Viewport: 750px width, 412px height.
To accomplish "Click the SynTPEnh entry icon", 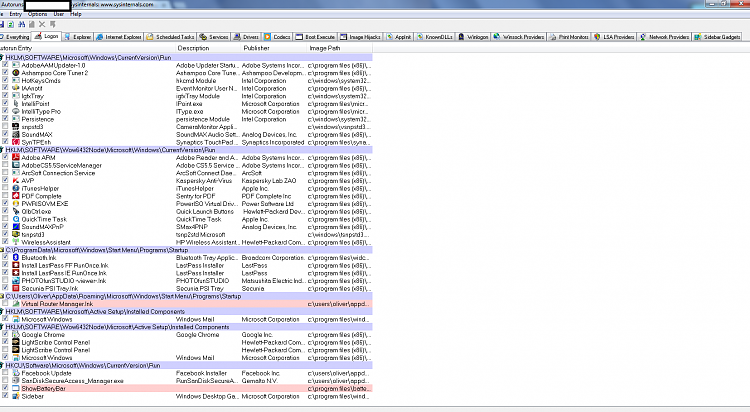I will (x=16, y=142).
